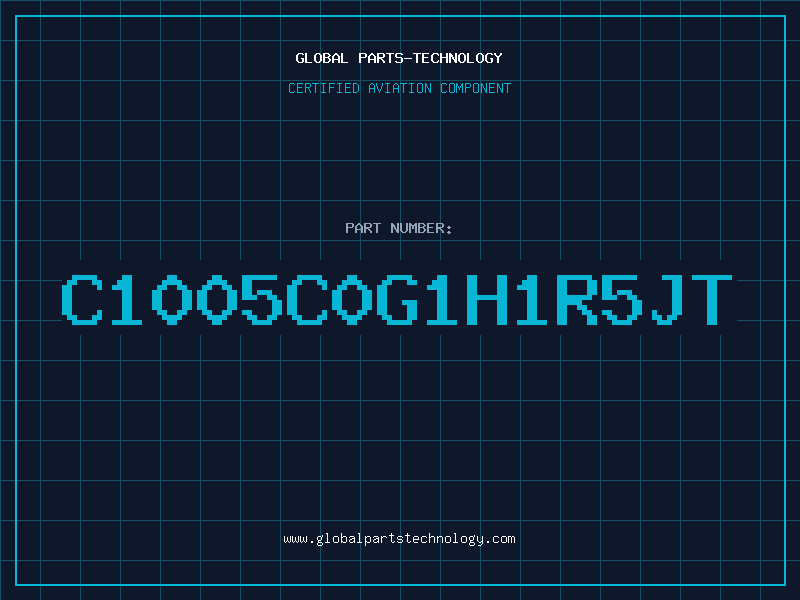Click the "CERTIFIED AVIATION COMPONENT" subtitle

coord(399,88)
